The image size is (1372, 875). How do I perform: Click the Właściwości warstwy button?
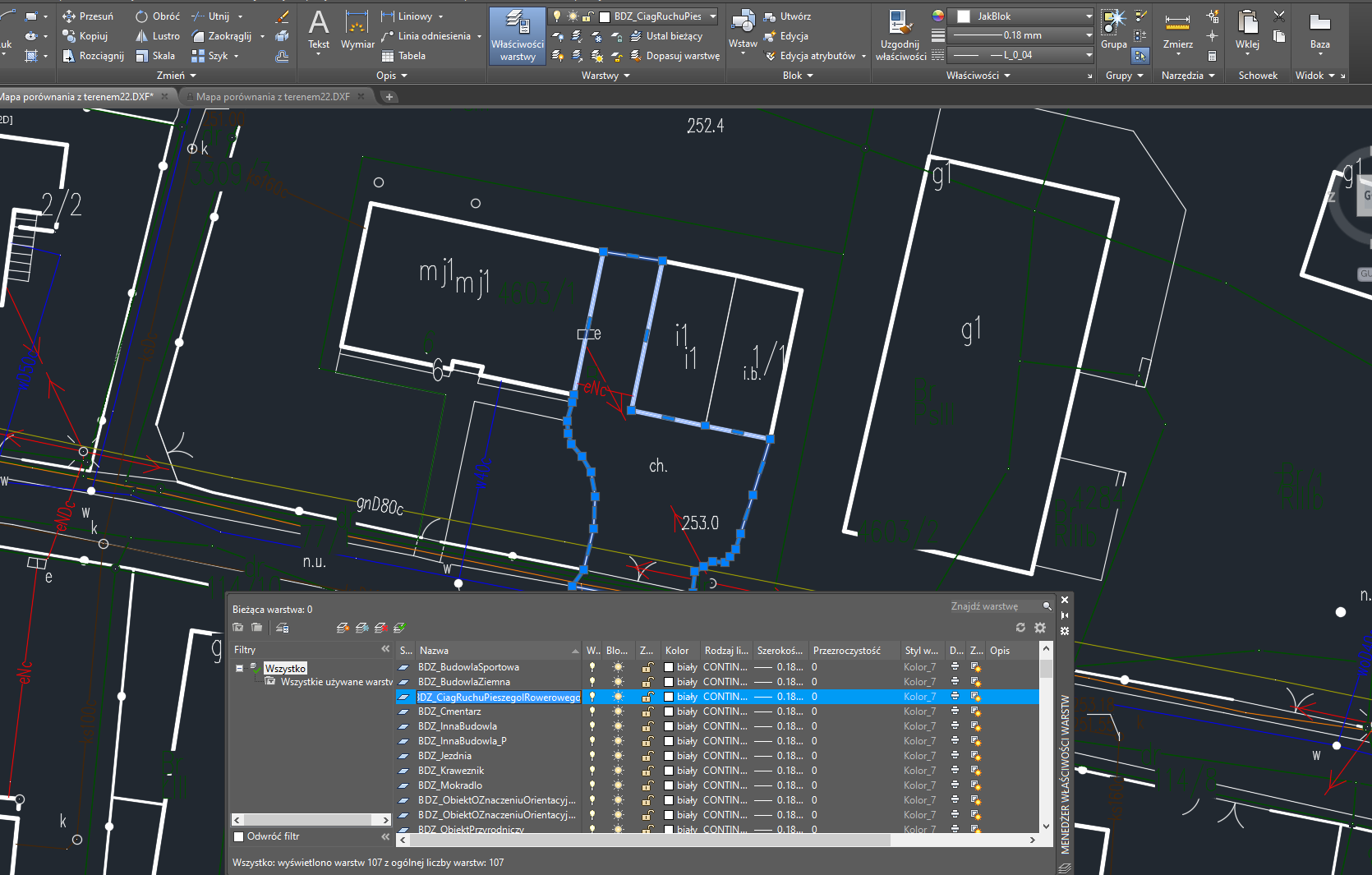[518, 35]
